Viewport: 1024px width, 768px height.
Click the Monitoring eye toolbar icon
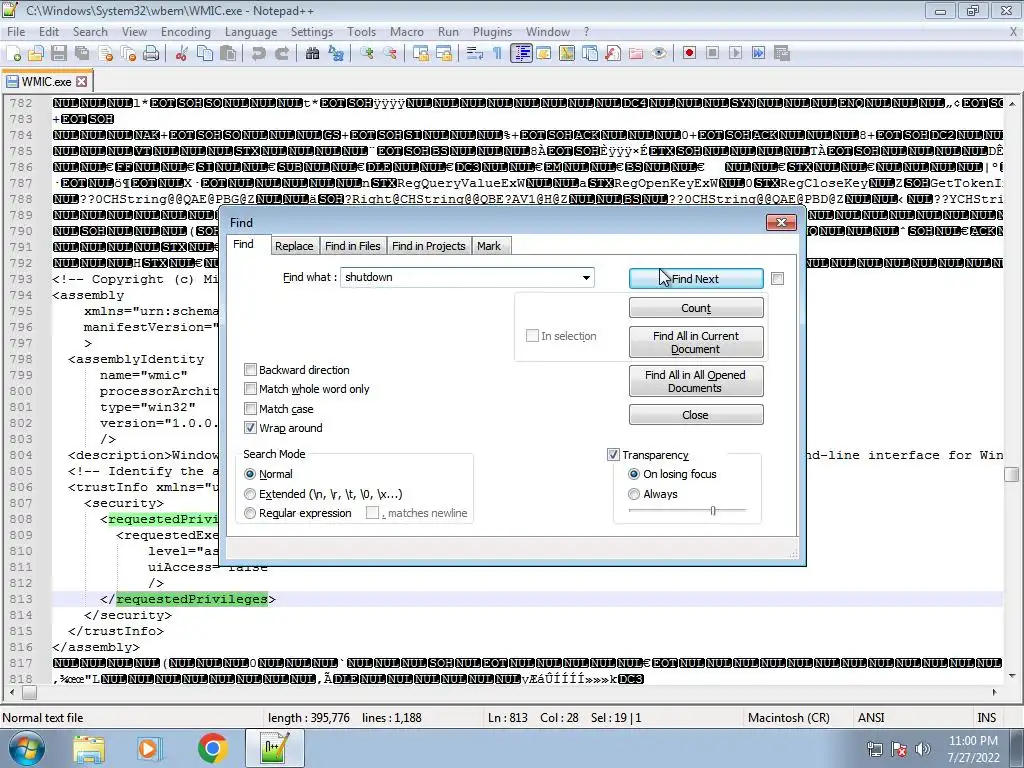[659, 54]
